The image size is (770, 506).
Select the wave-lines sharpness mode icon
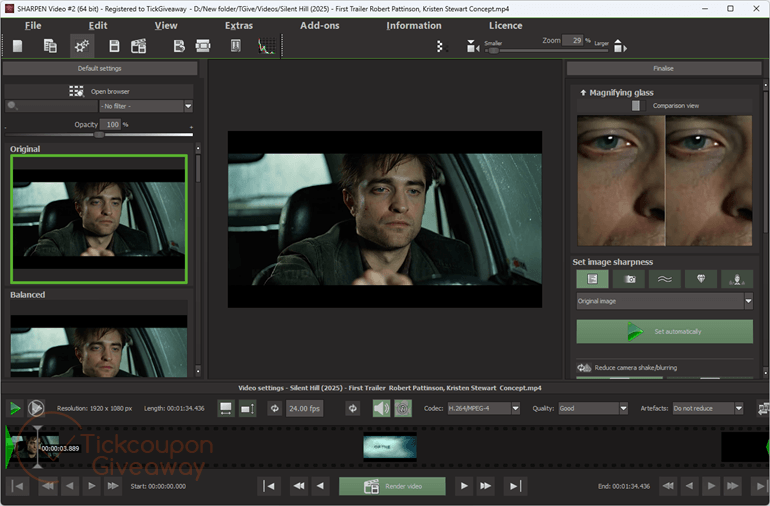[x=665, y=279]
